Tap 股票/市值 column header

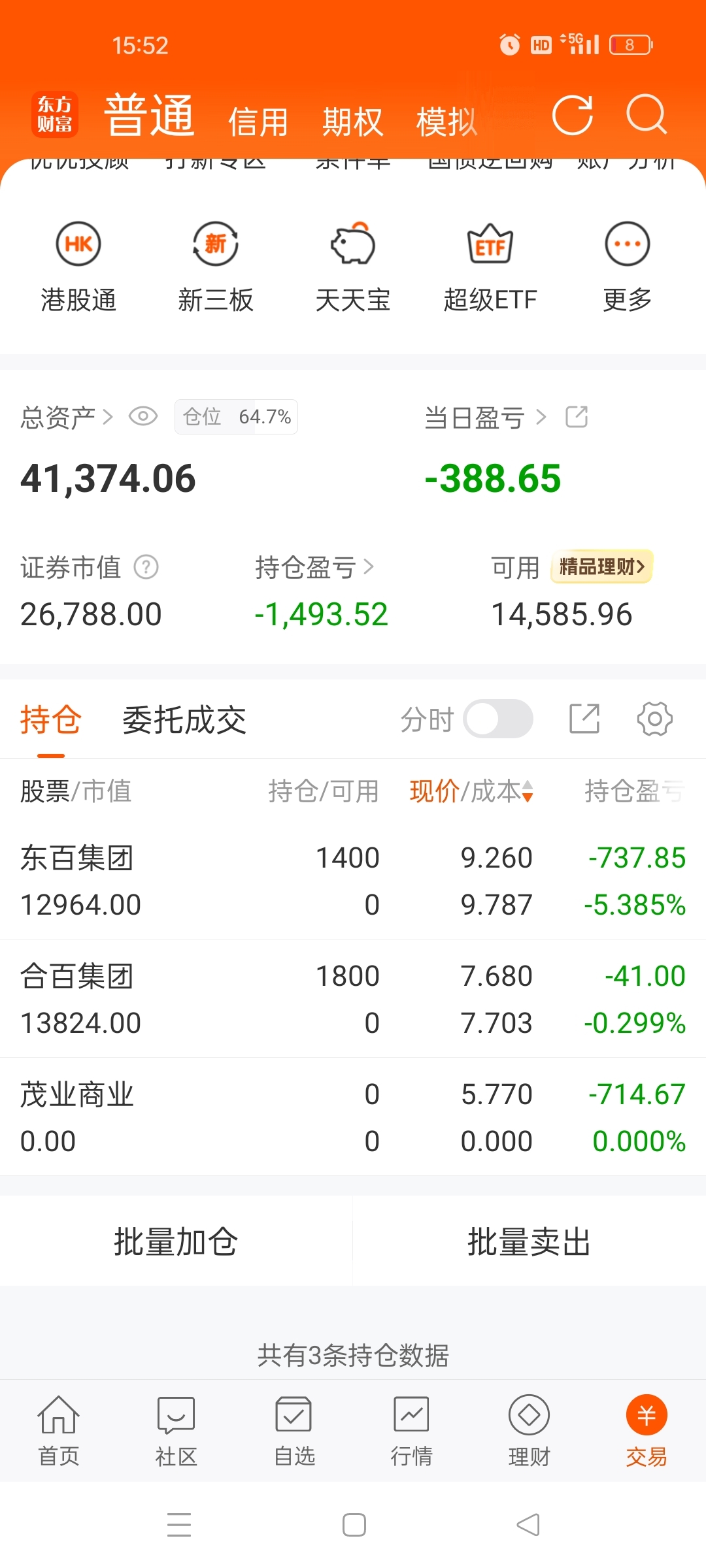click(x=76, y=791)
